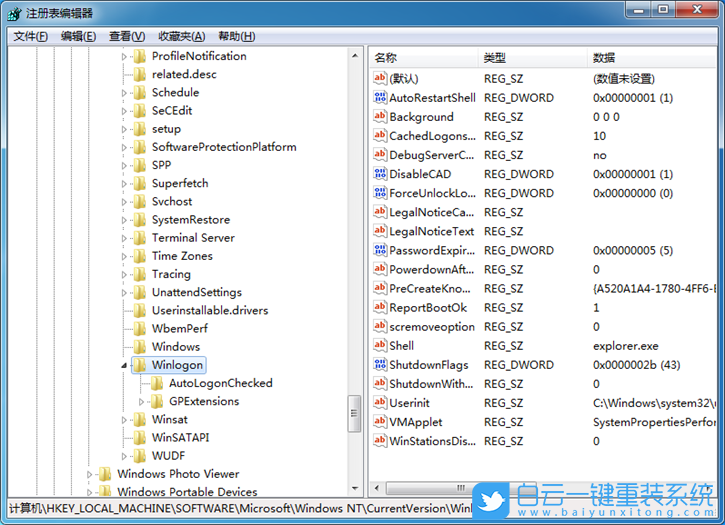This screenshot has width=725, height=525.
Task: Select the LegalNoticeCa... value name
Action: coord(431,212)
